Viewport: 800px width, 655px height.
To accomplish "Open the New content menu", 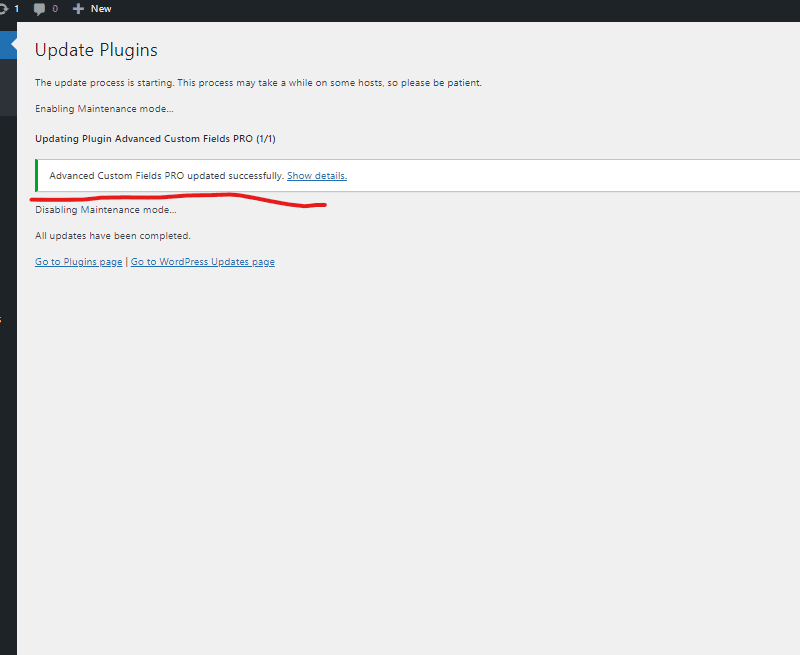I will [x=92, y=9].
